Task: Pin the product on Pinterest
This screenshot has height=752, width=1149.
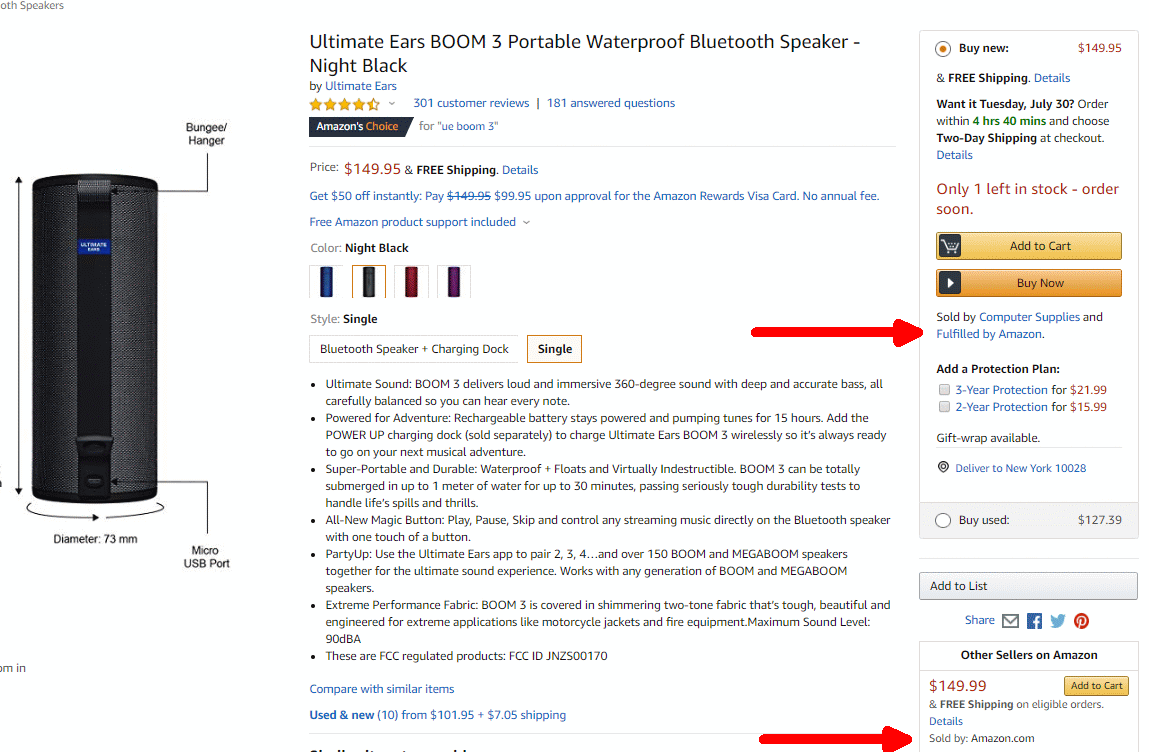Action: (x=1081, y=621)
